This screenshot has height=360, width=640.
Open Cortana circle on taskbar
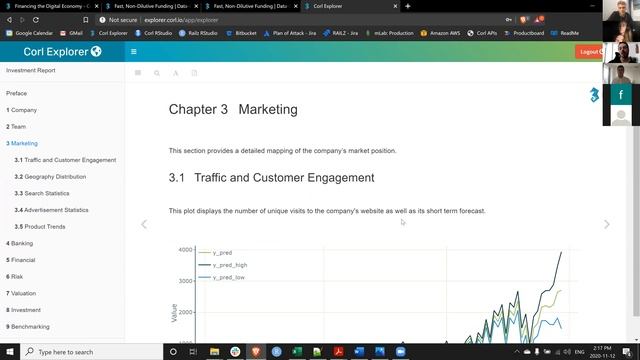click(173, 352)
